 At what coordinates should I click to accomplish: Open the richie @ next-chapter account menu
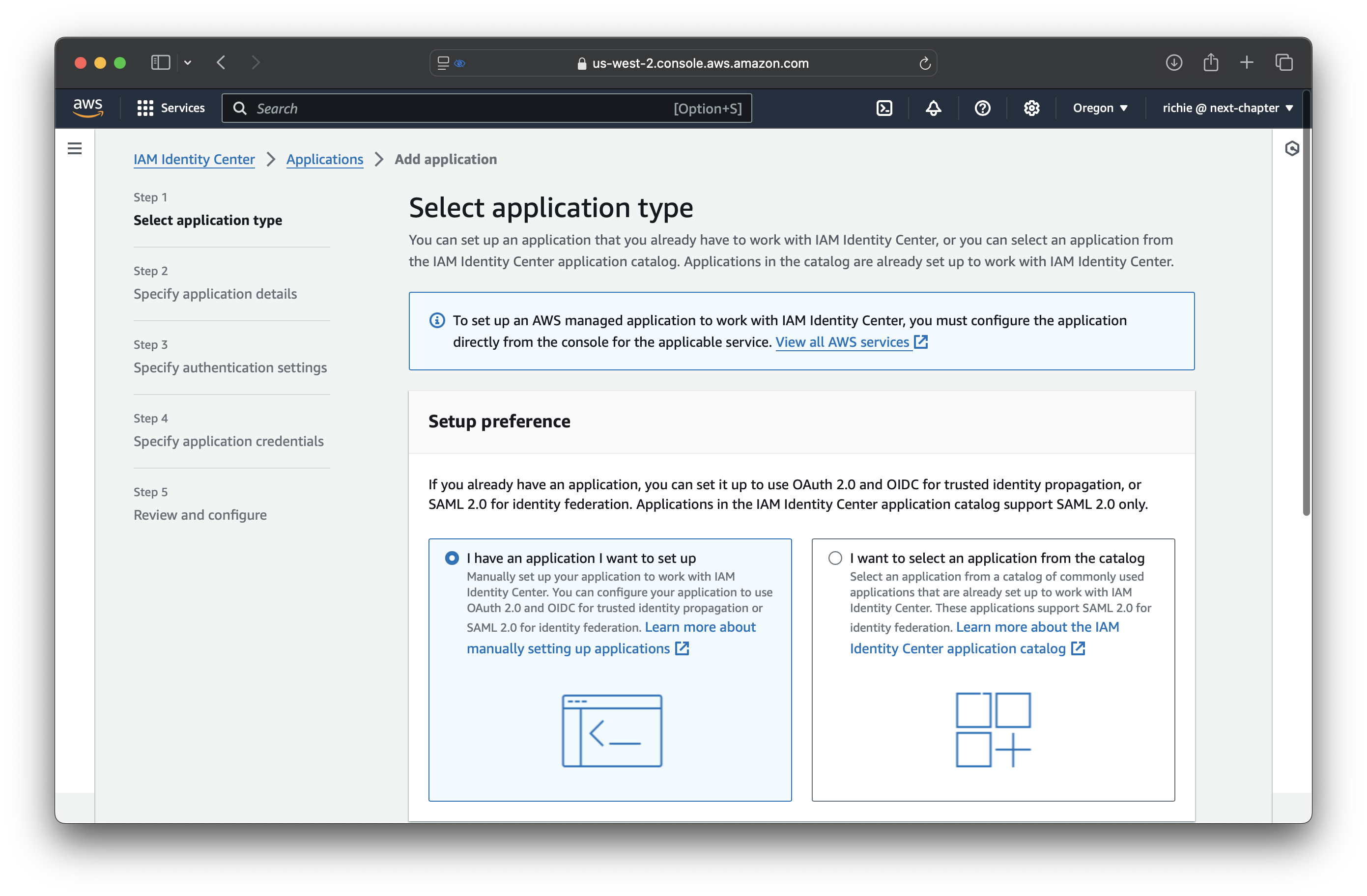(x=1227, y=108)
